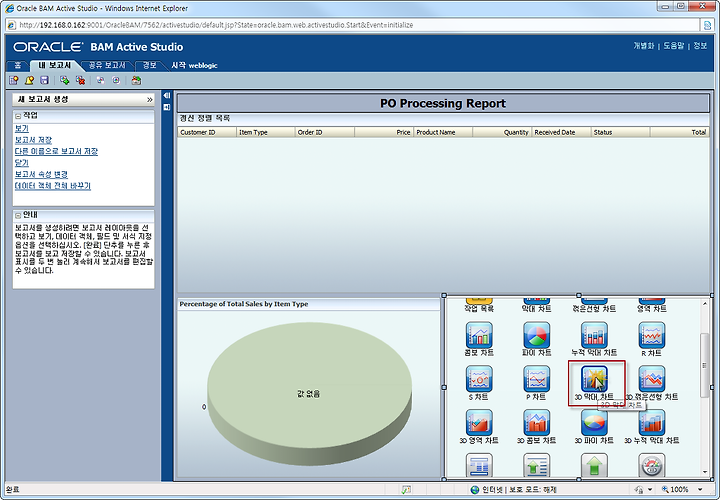Screen dimensions: 720x500
Task: Click the Received Date column header
Action: [561, 132]
